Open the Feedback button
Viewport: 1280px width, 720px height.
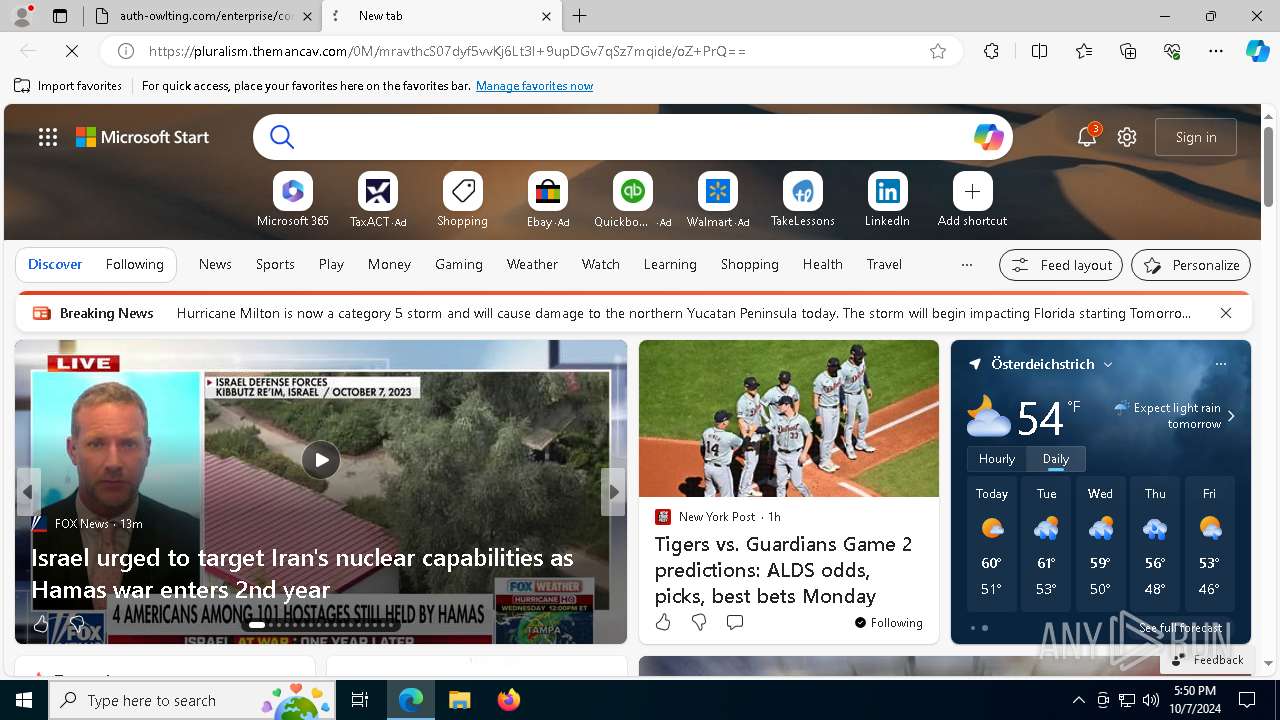tap(1207, 660)
